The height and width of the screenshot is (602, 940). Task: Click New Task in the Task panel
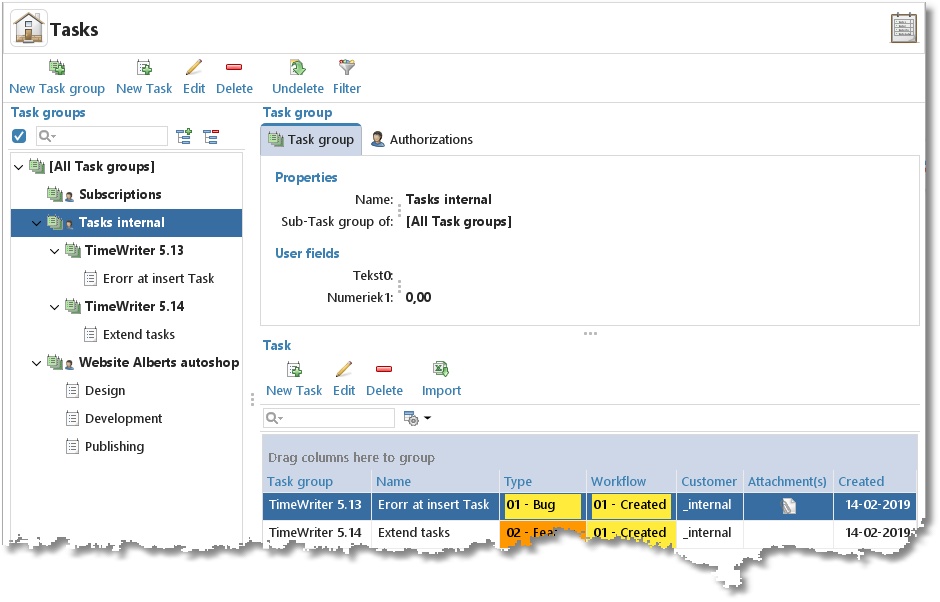click(294, 380)
